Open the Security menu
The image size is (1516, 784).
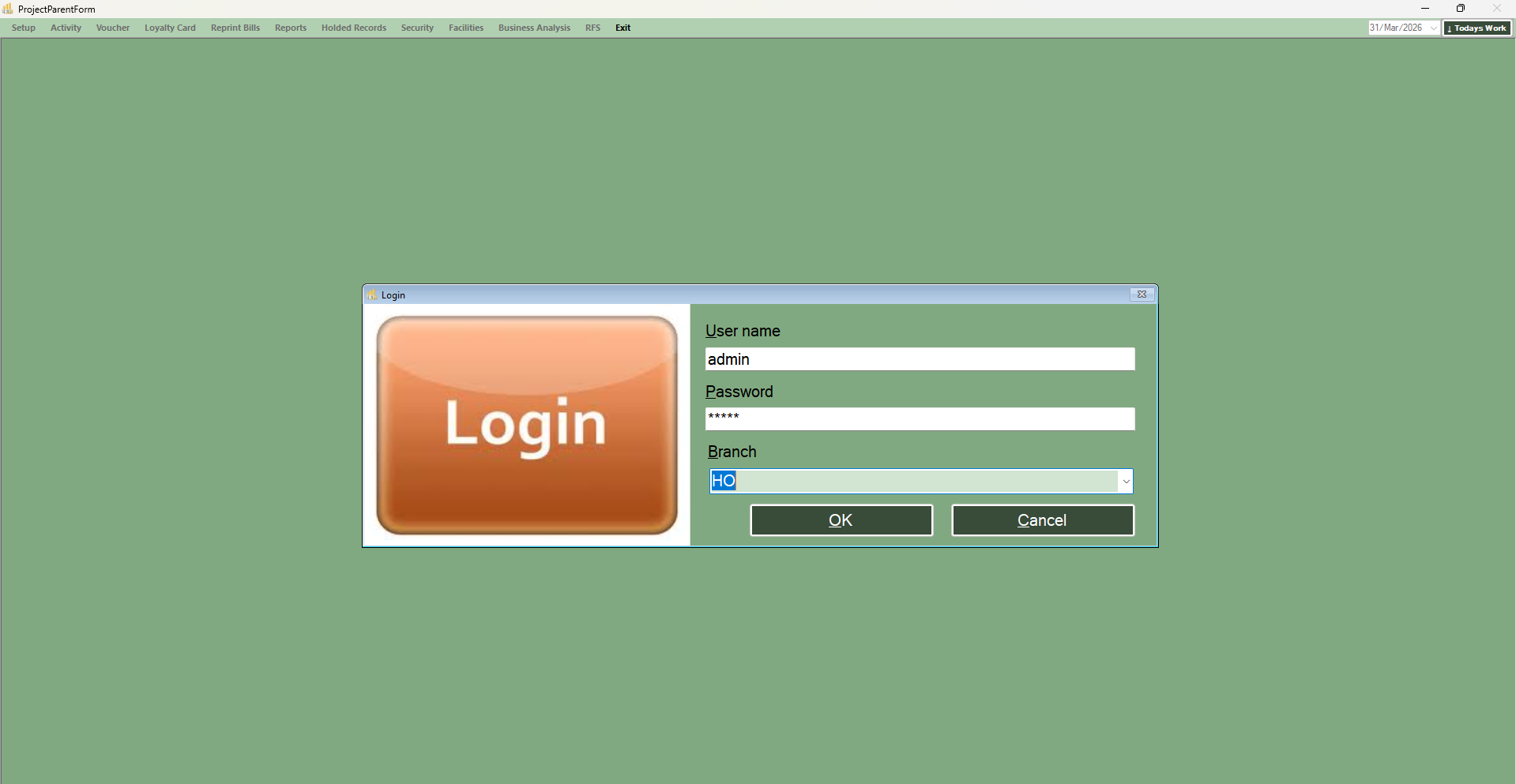click(x=417, y=28)
